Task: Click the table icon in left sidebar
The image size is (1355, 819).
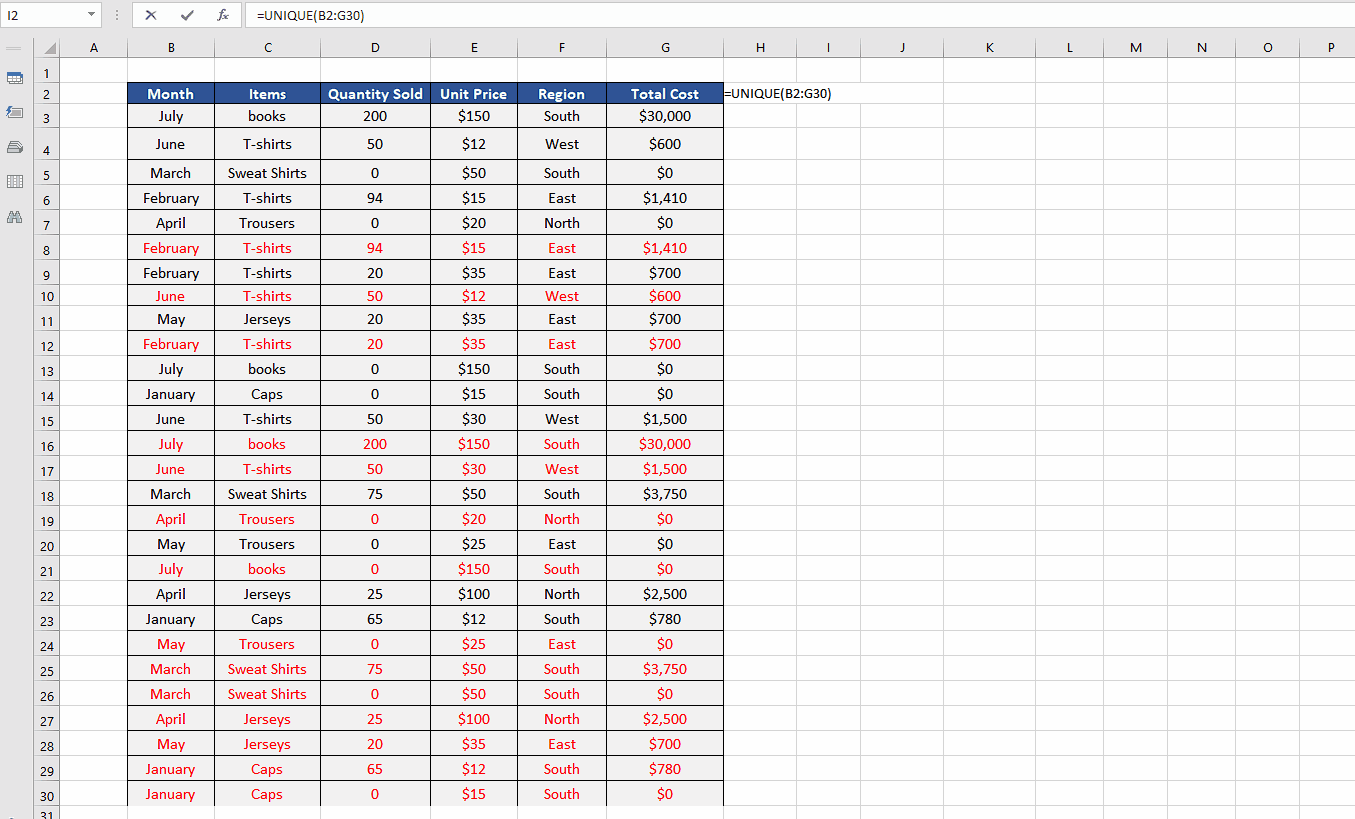Action: tap(15, 78)
